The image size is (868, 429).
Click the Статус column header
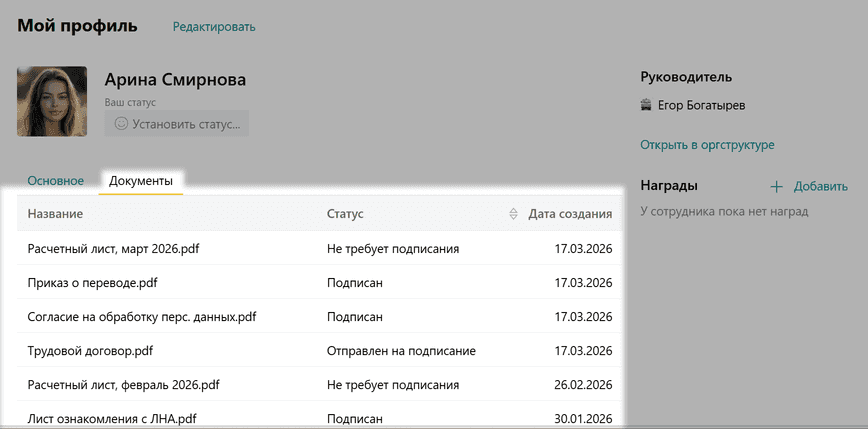[345, 214]
